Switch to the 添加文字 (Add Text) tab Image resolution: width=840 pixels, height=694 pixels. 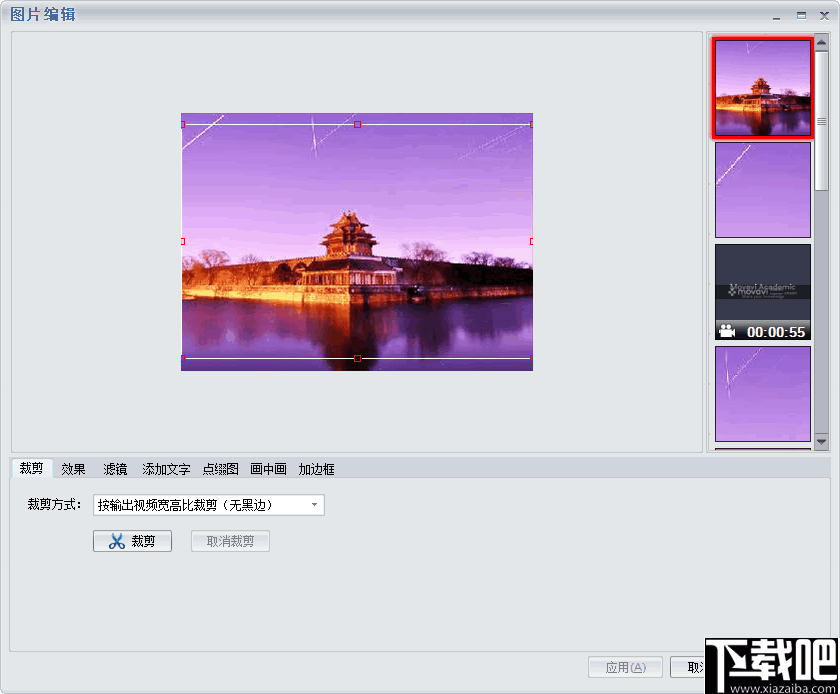(x=165, y=468)
